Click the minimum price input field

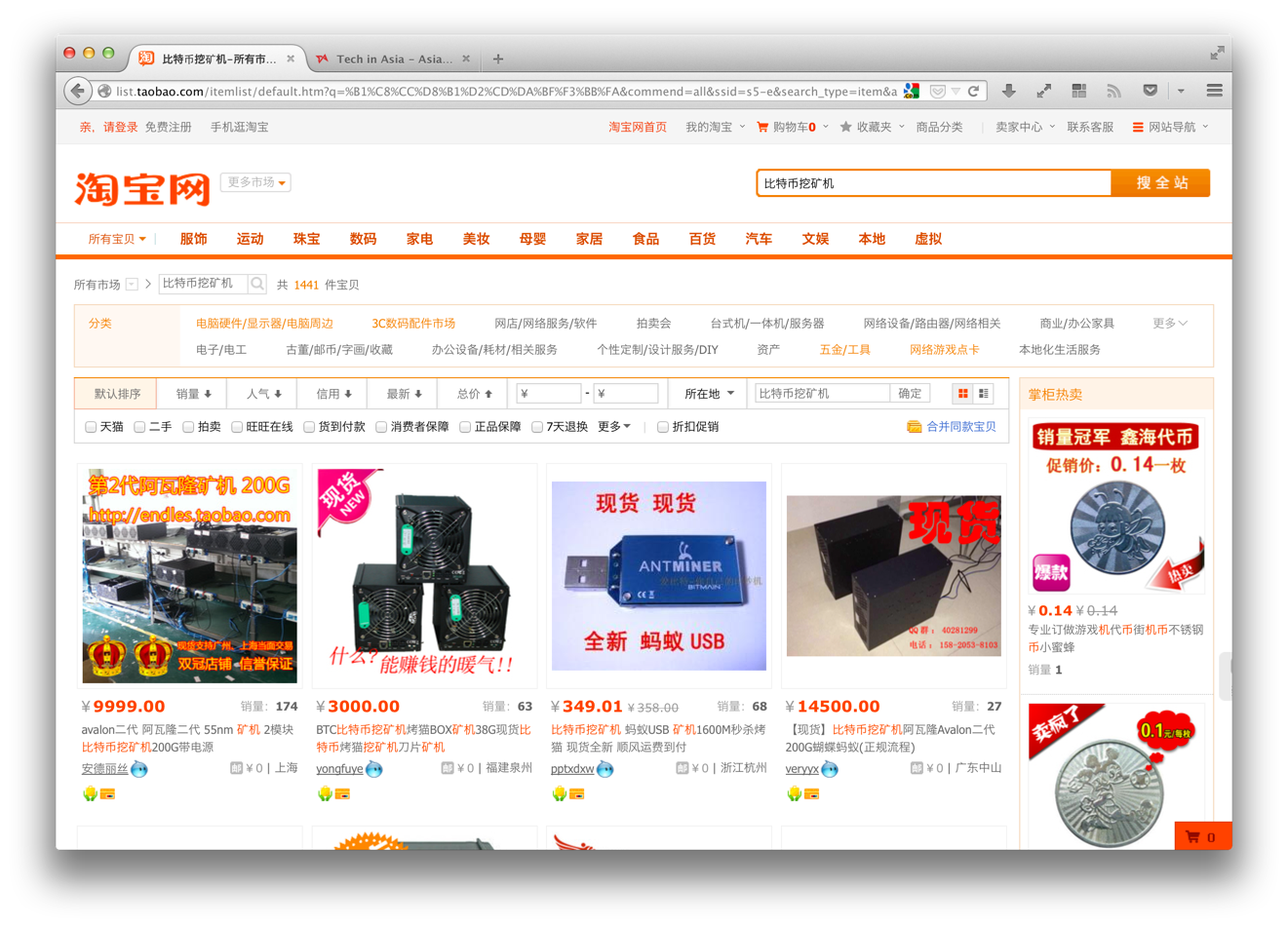coord(548,394)
